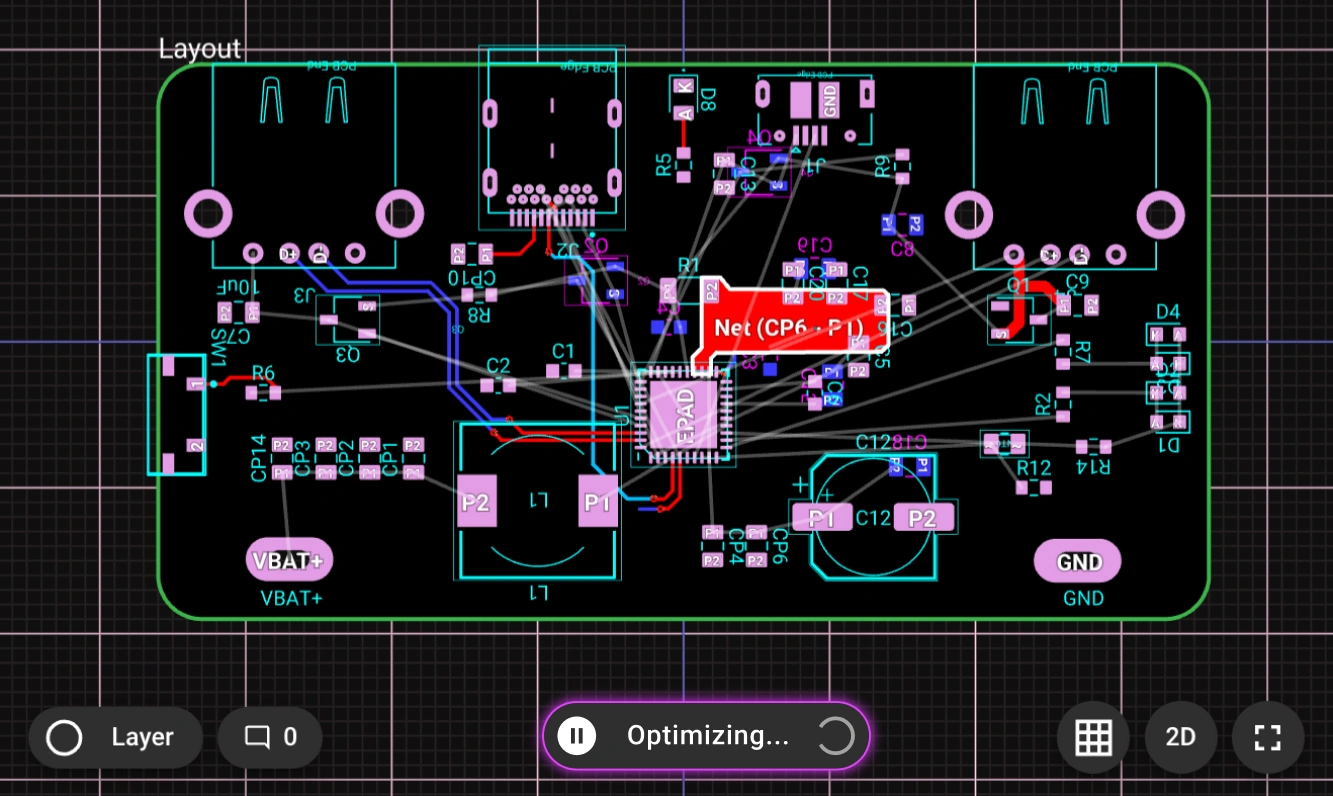
Task: Open the comments bubble showing 0
Action: [x=270, y=738]
